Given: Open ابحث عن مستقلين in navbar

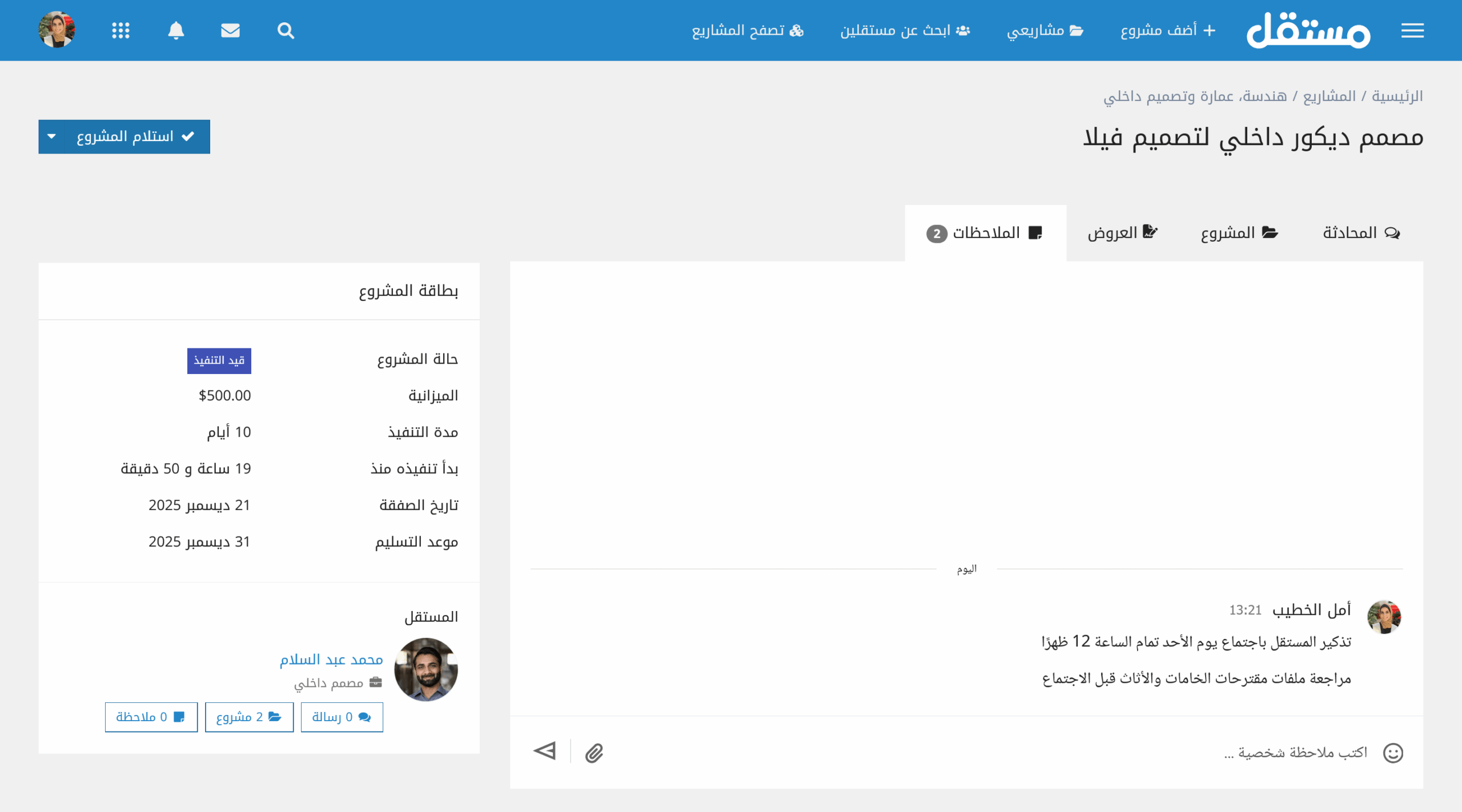Looking at the screenshot, I should point(905,30).
